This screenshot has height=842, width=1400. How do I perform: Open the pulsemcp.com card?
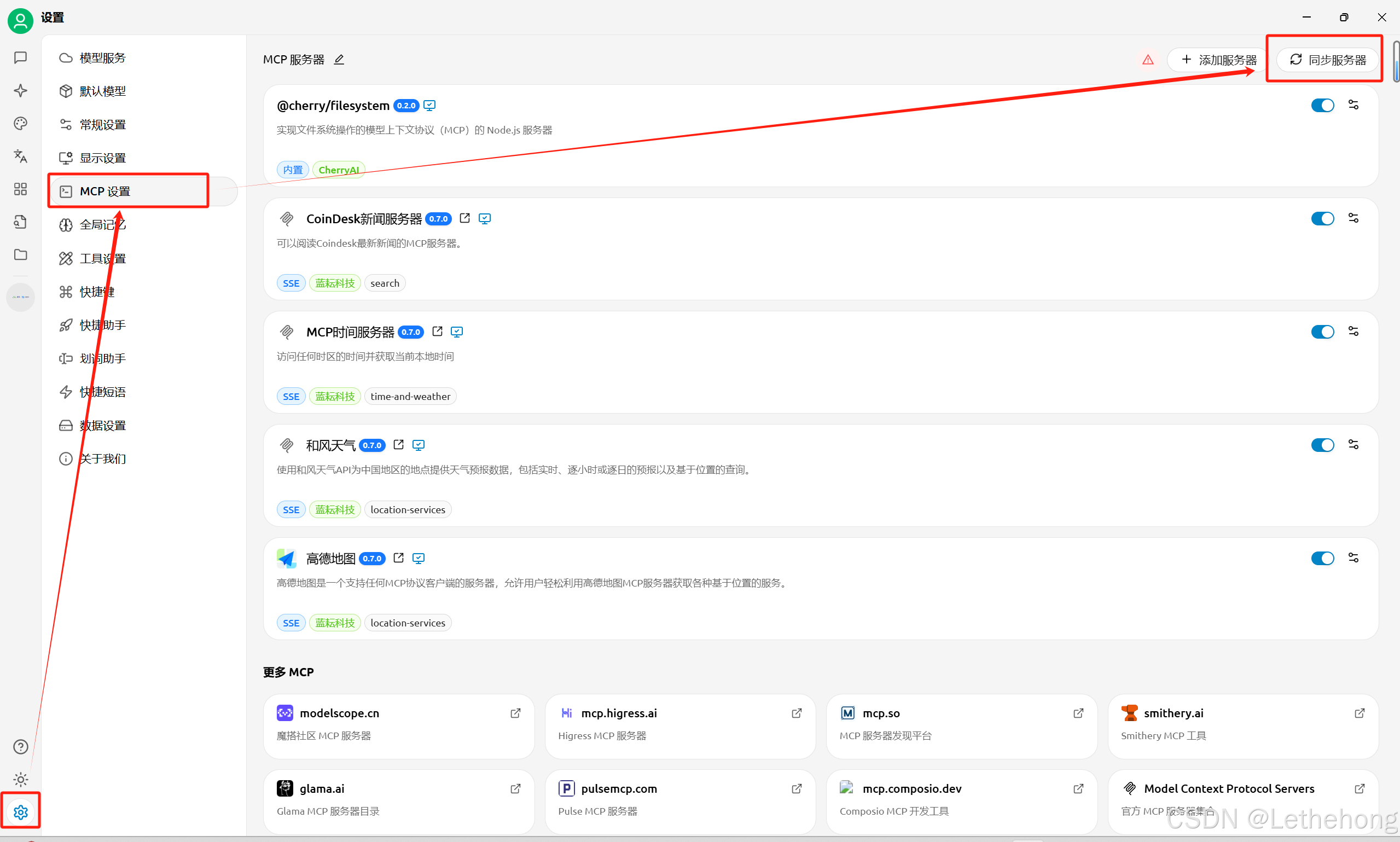[680, 801]
